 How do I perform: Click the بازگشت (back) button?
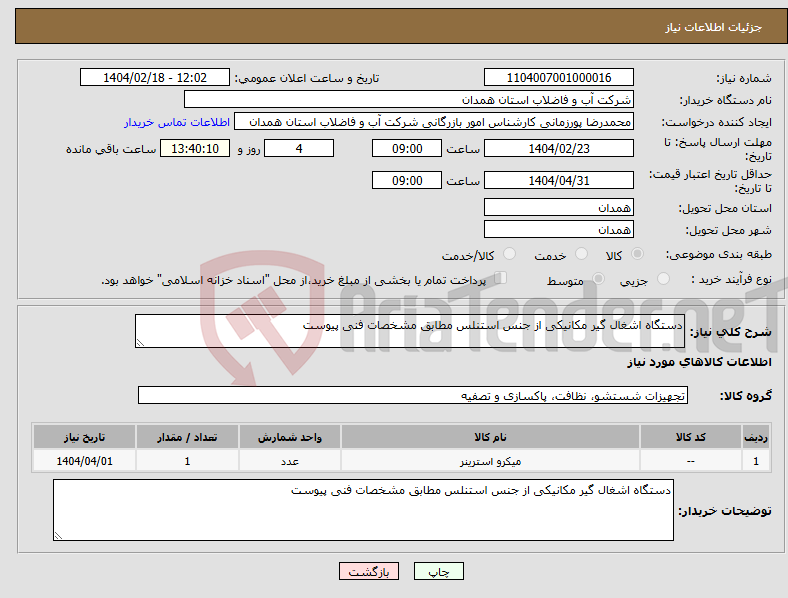[x=369, y=571]
